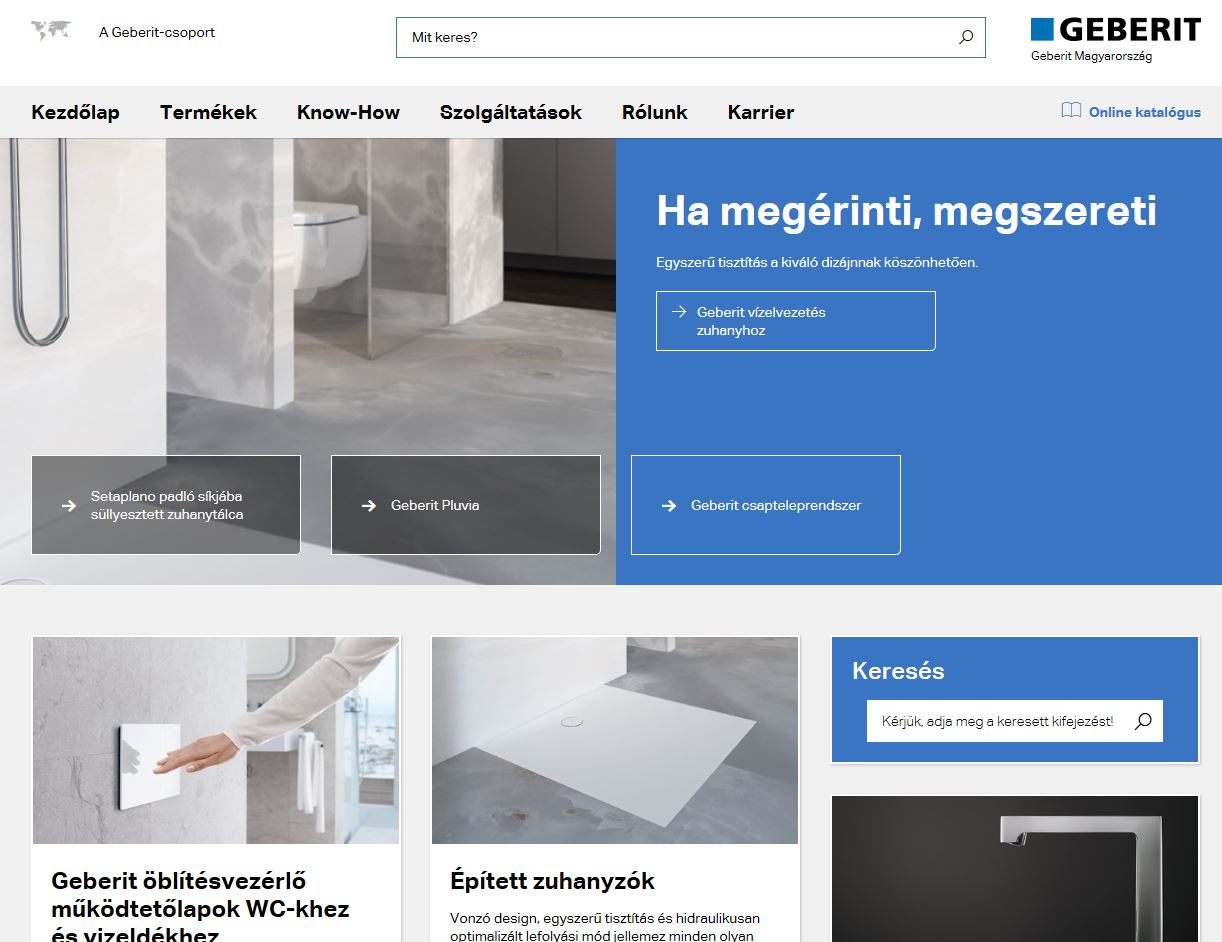Screen dimensions: 1222x942
Task: Open the Karrier menu
Action: (761, 112)
